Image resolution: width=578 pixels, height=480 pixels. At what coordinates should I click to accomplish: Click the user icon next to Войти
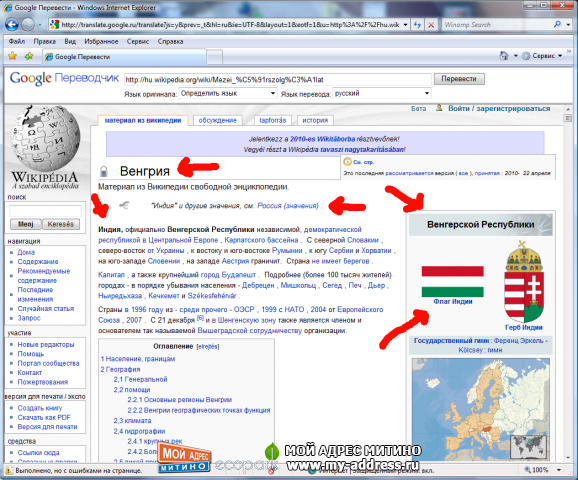[x=439, y=108]
